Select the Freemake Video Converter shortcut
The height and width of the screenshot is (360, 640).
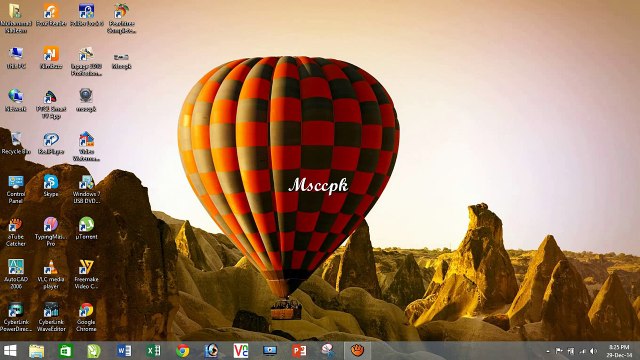pos(86,274)
